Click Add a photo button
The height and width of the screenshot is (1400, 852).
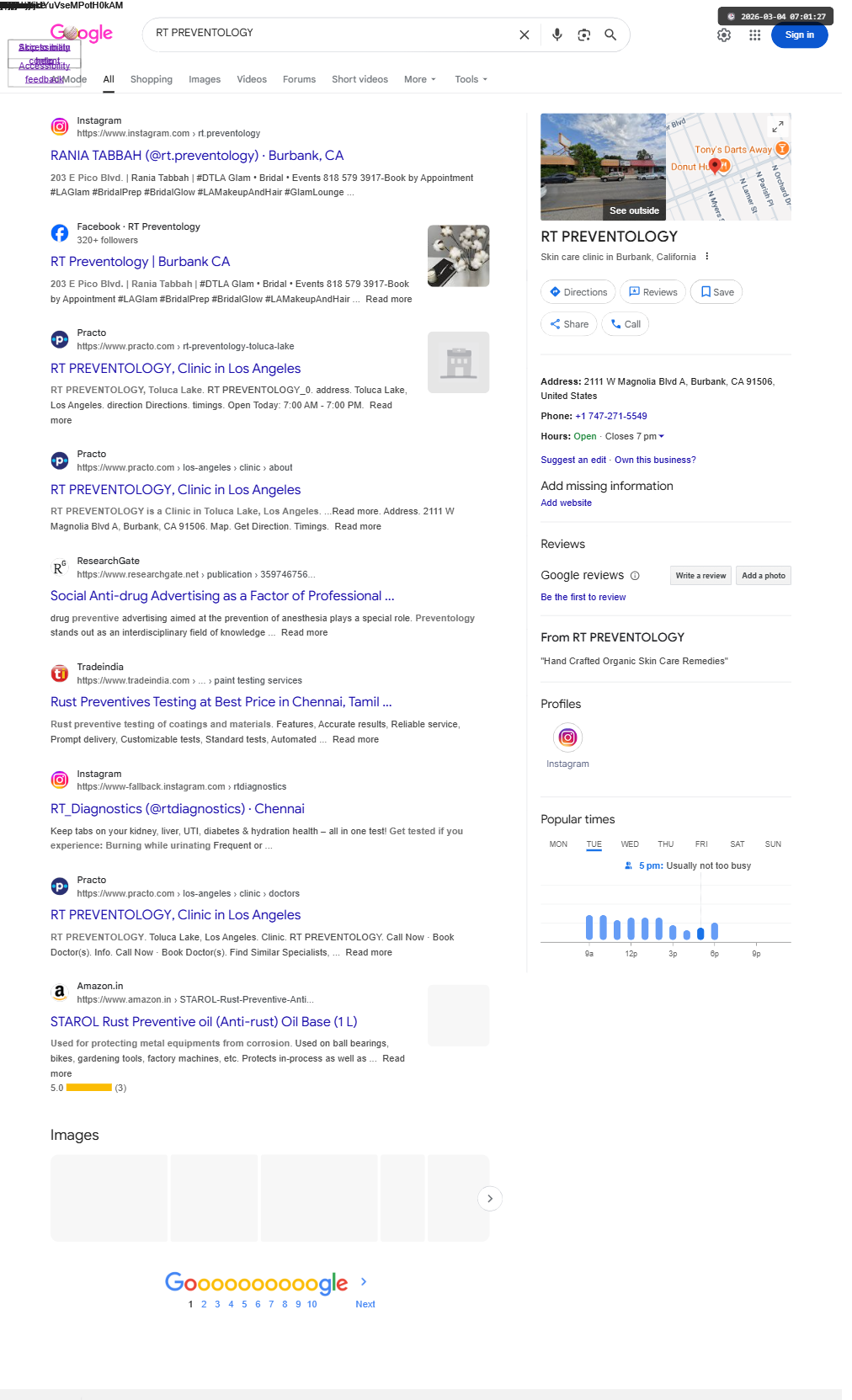[x=764, y=576]
